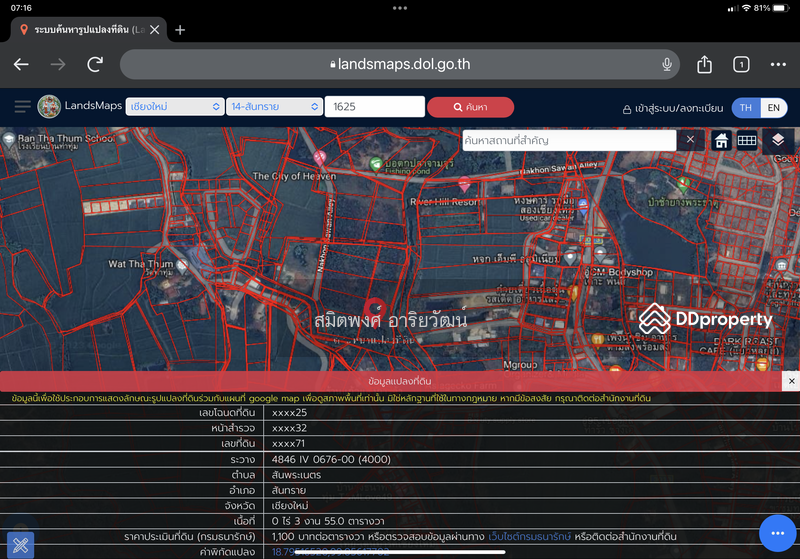Close the LandsMaps browser tab
Image resolution: width=800 pixels, height=559 pixels.
coord(155,30)
